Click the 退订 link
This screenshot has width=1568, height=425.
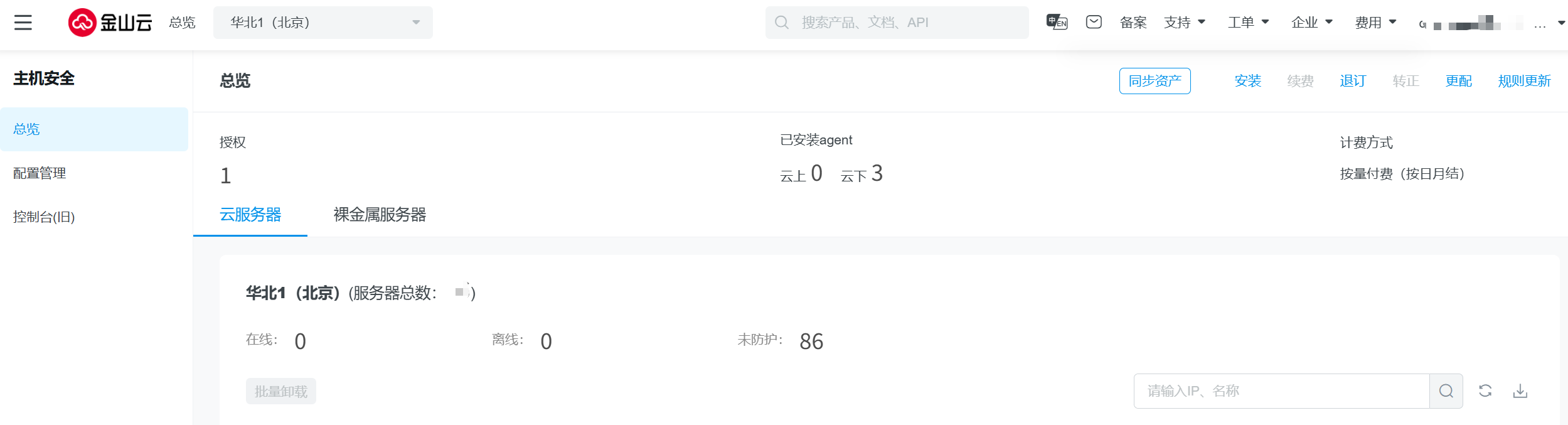point(1353,81)
